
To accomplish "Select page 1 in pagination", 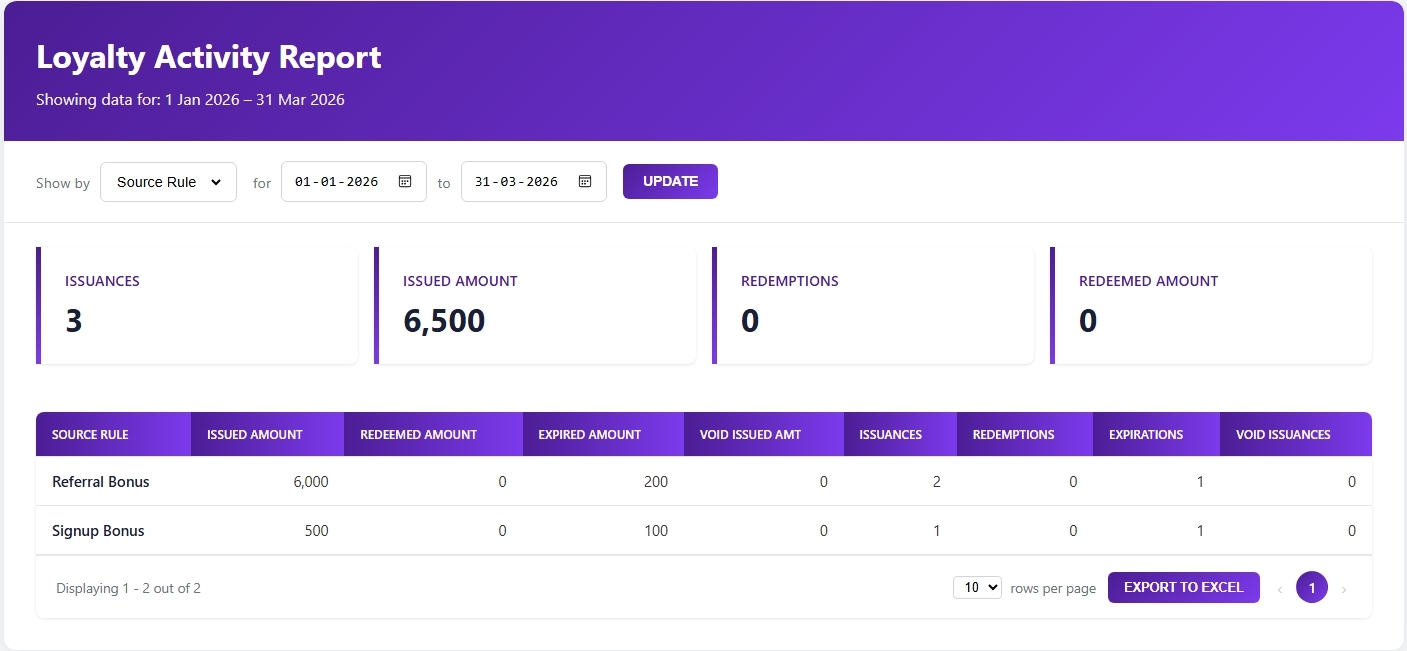I will (1311, 587).
